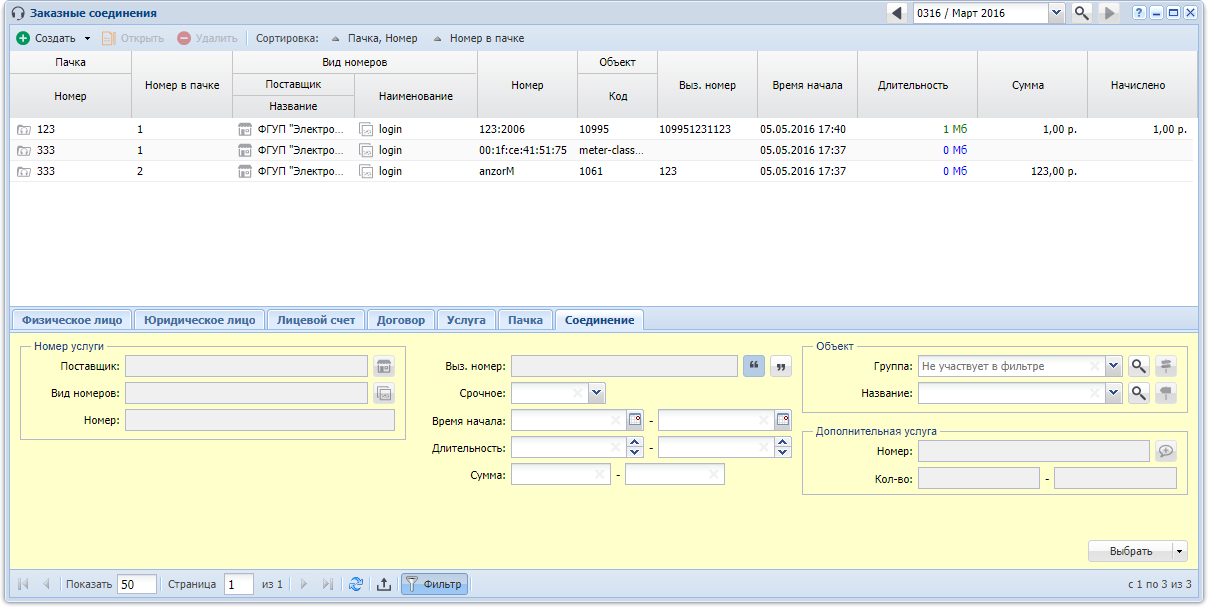Click the magnifier icon in the Группа row
This screenshot has width=1208, height=607.
[x=1138, y=367]
